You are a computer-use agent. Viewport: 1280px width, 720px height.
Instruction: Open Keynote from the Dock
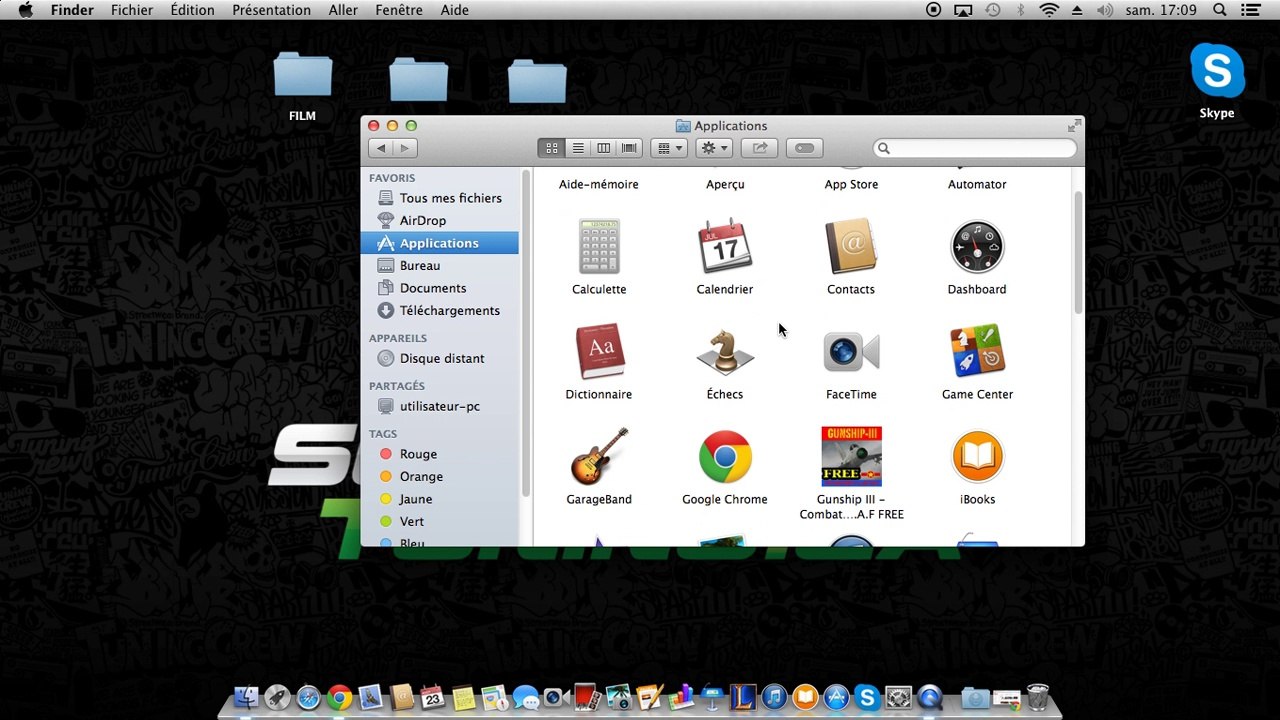pyautogui.click(x=712, y=698)
